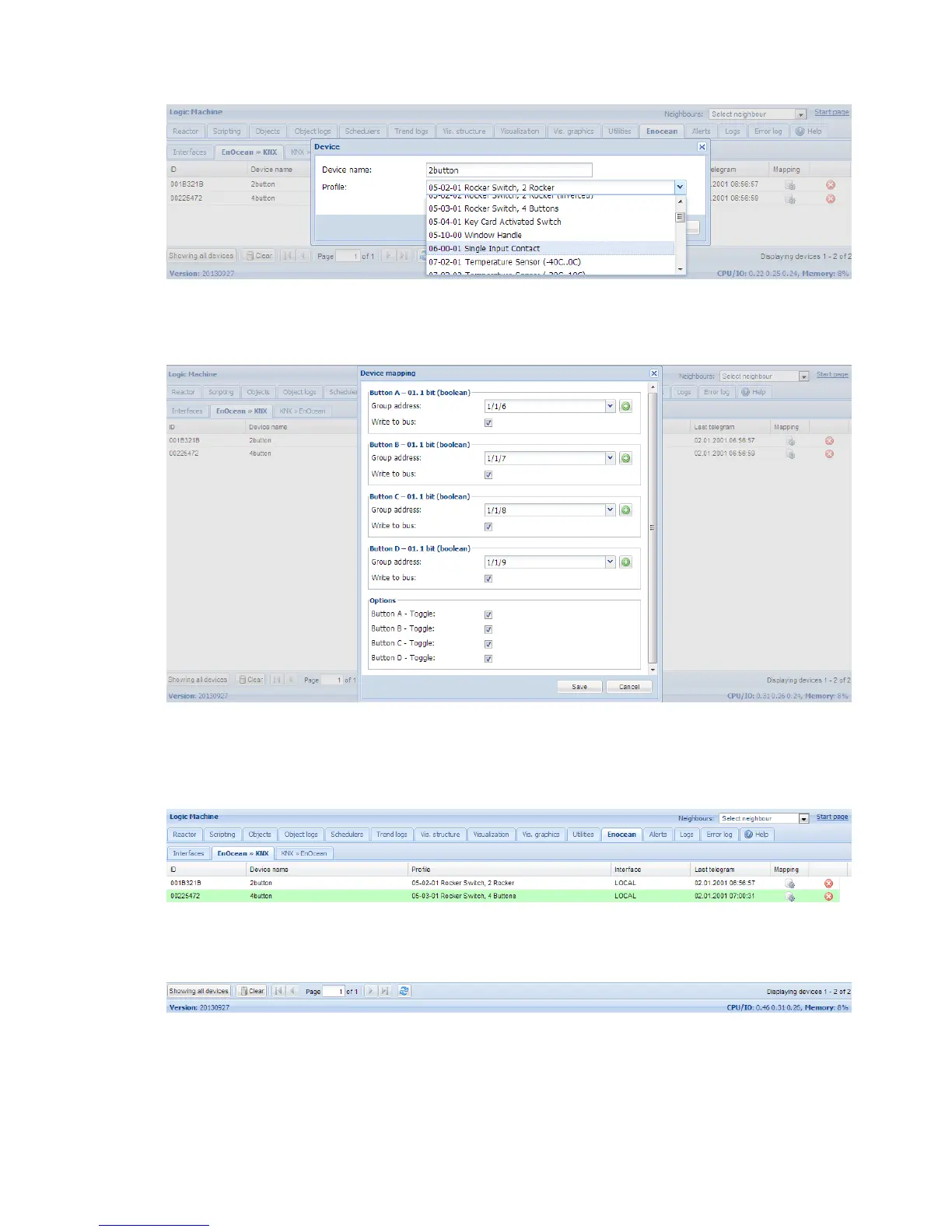
Task: Open Help in the dialog-free screenshot
Action: (756, 835)
